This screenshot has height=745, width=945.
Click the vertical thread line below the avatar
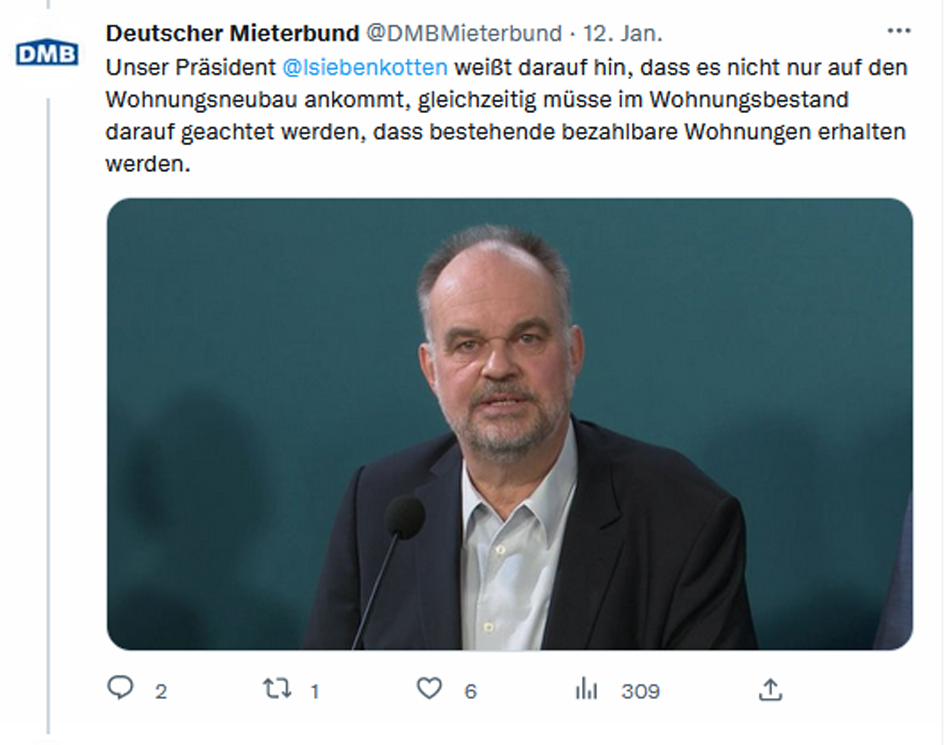[x=47, y=400]
